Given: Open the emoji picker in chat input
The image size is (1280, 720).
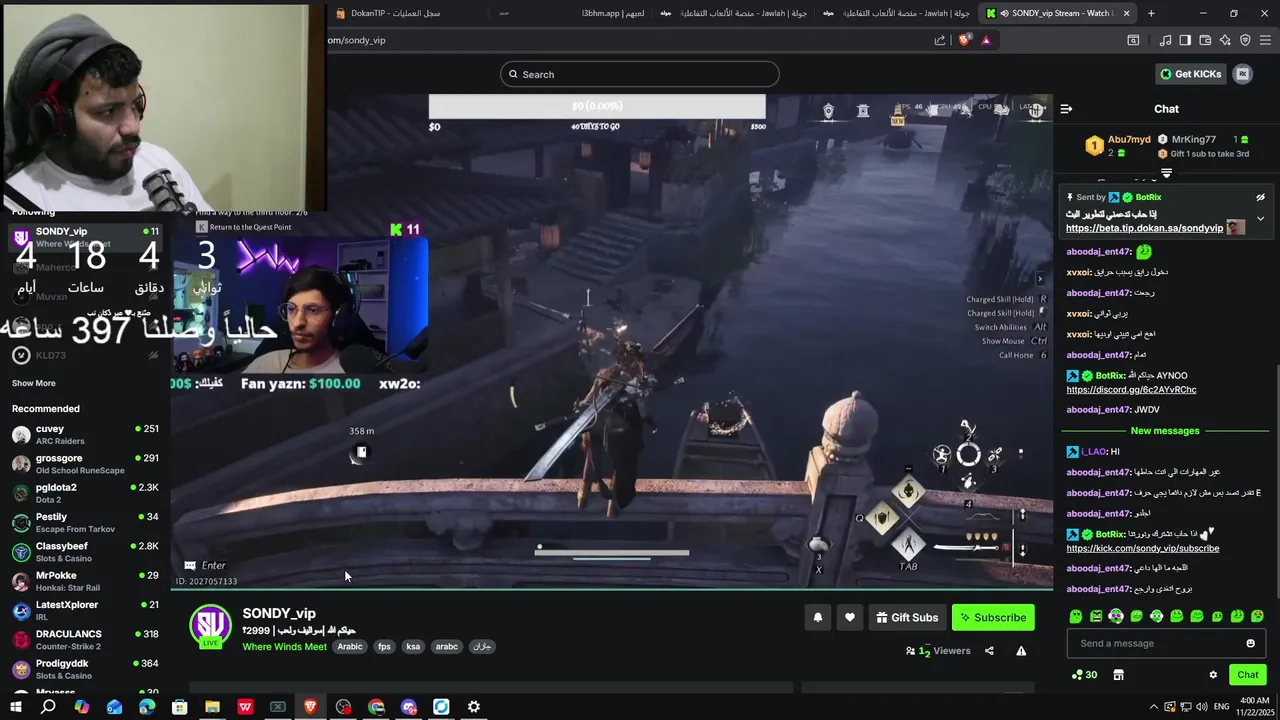Looking at the screenshot, I should [1250, 643].
